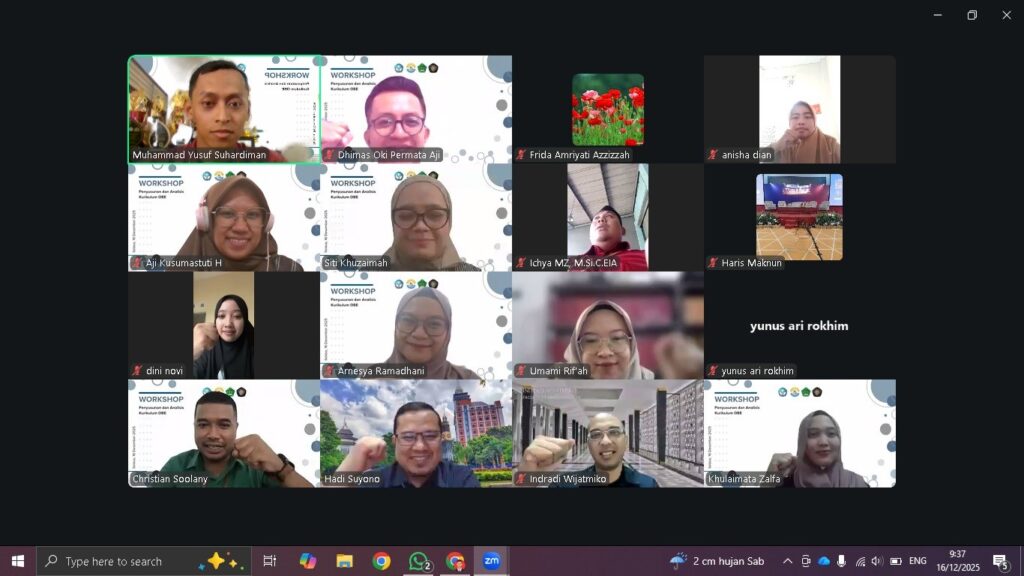Click the muted mic icon beside Dhimas Oki Permata Aji
This screenshot has width=1024, height=576.
pos(329,155)
